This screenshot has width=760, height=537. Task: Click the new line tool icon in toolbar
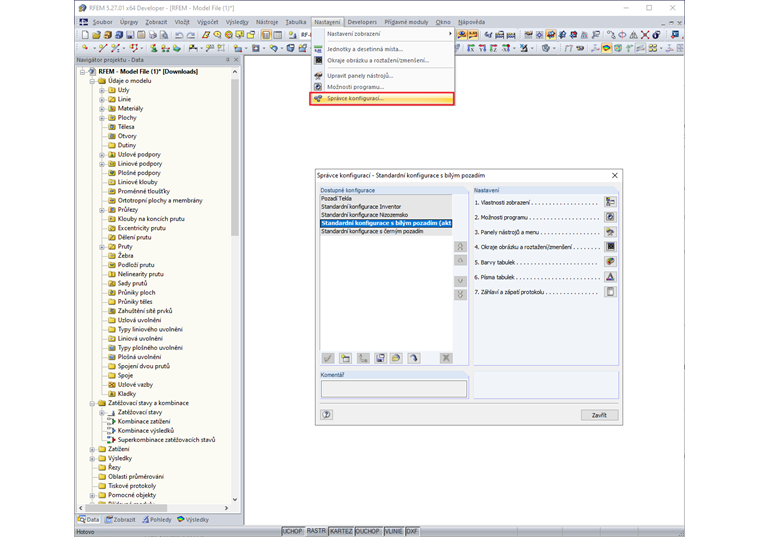tap(102, 47)
